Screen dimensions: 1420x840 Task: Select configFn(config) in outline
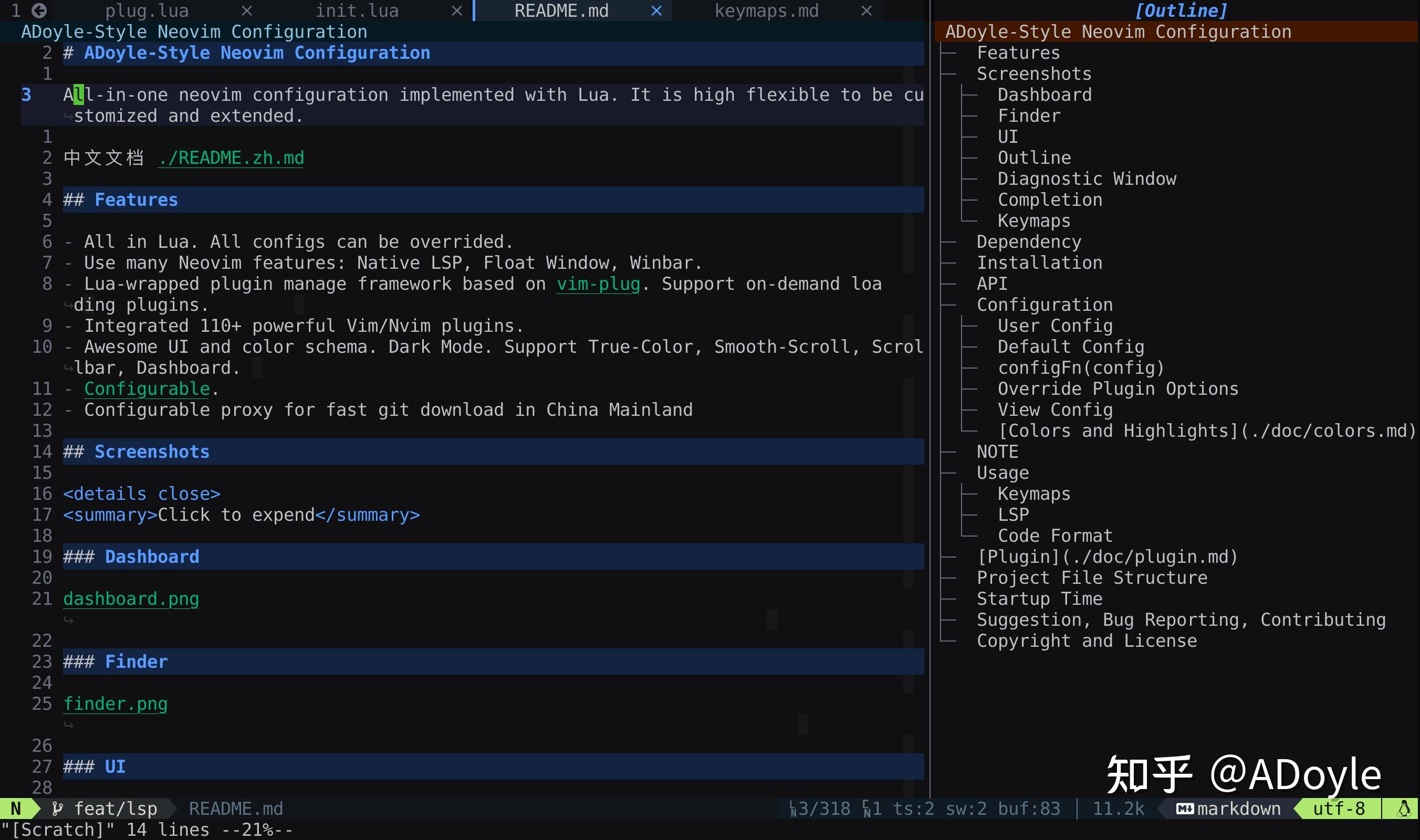point(1081,368)
